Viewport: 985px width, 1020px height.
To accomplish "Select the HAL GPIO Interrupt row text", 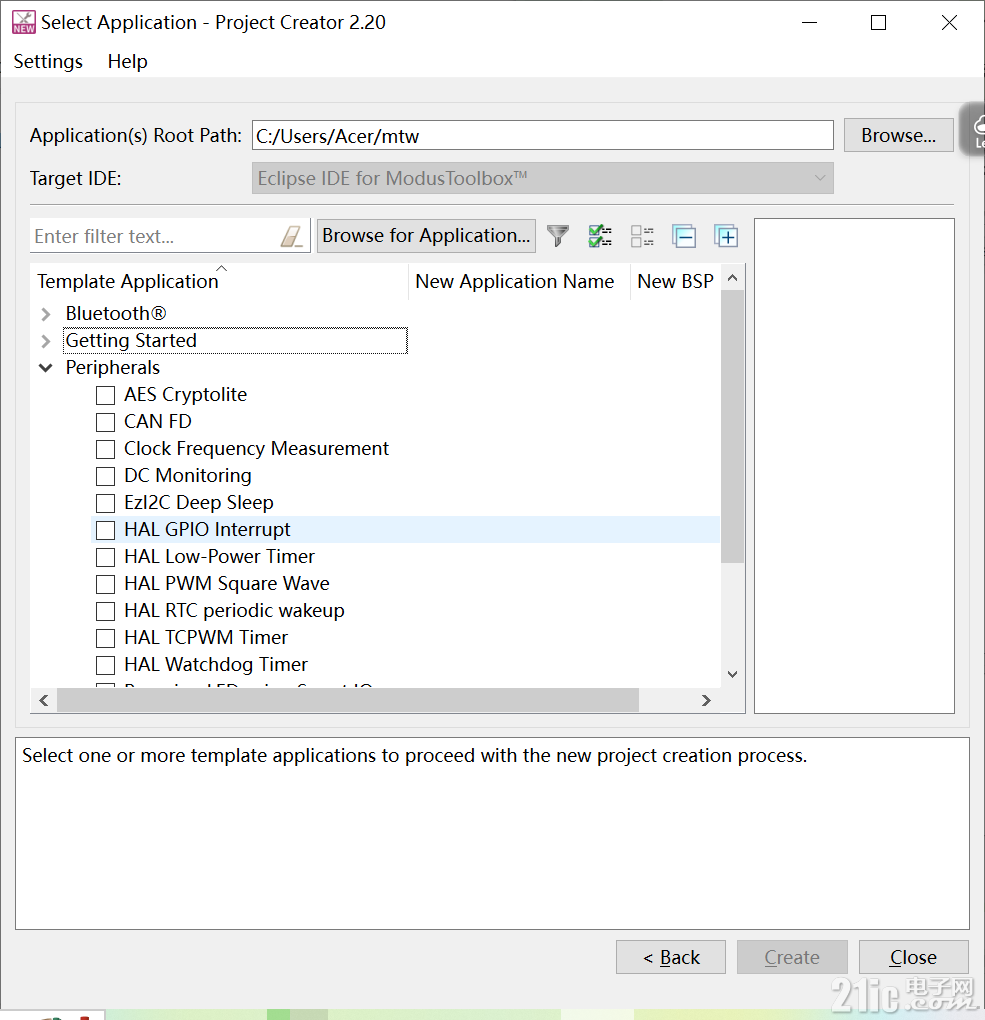I will (207, 530).
